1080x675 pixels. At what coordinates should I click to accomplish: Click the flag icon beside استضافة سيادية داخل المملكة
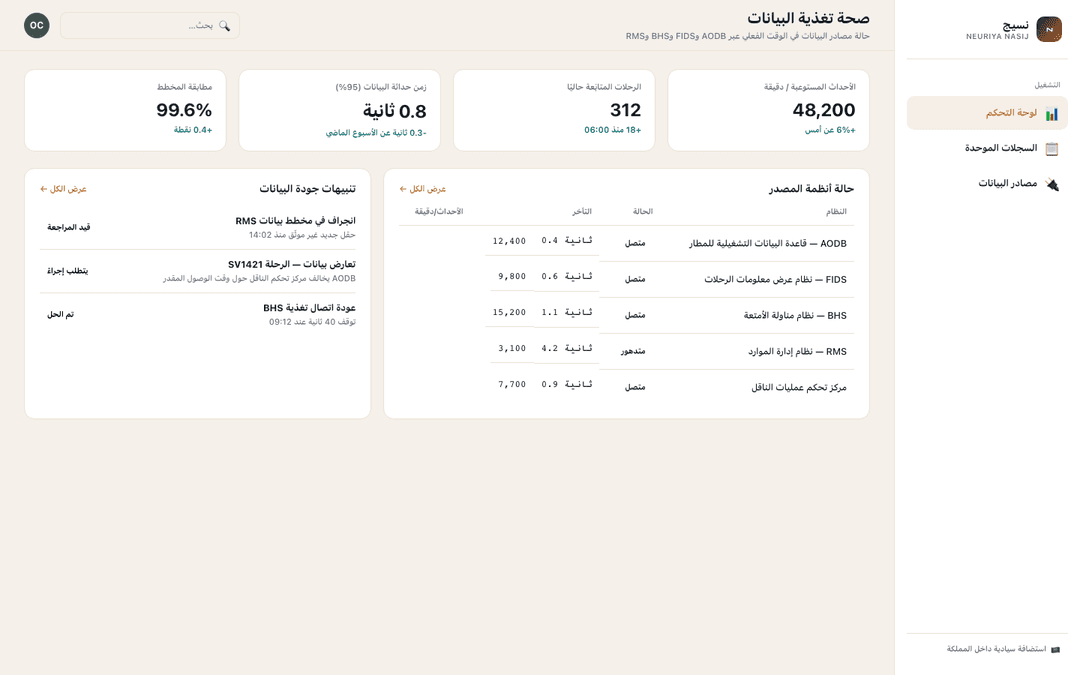point(1055,650)
